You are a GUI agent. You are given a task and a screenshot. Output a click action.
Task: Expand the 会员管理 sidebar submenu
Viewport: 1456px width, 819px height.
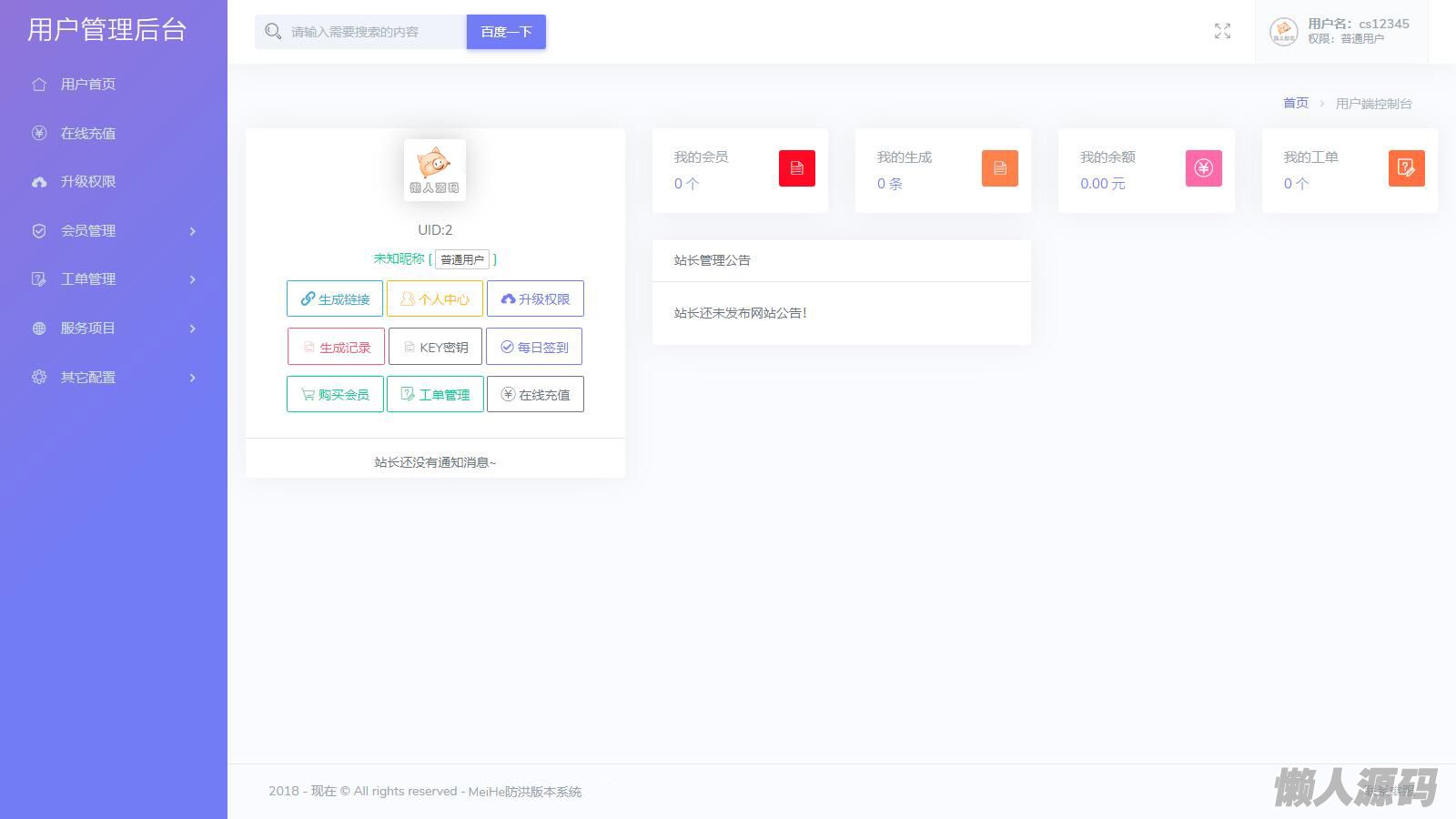(x=114, y=231)
